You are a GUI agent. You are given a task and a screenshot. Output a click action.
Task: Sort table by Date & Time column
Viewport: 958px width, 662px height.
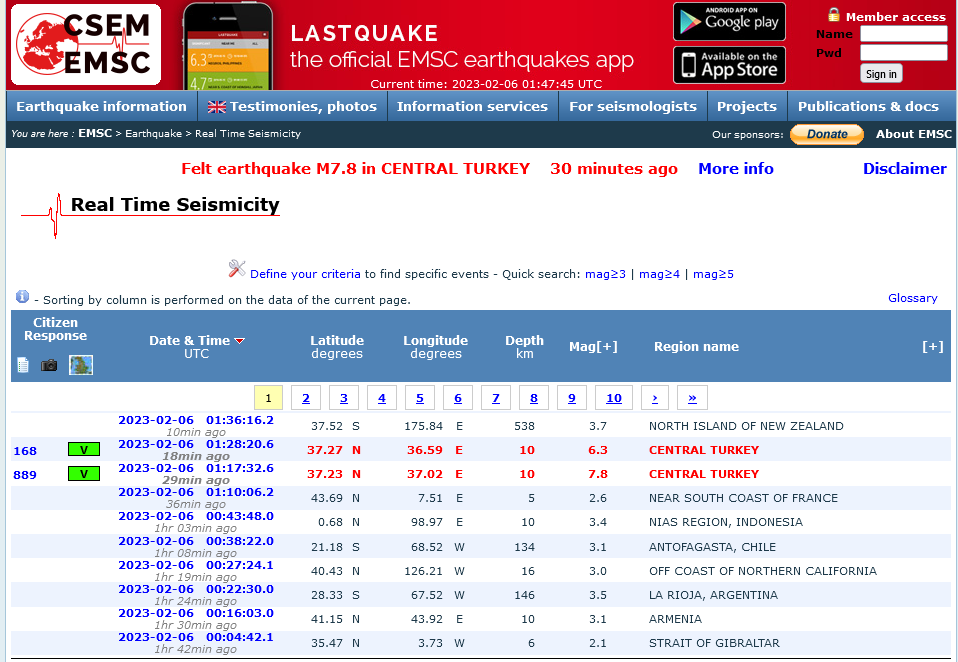(x=189, y=341)
